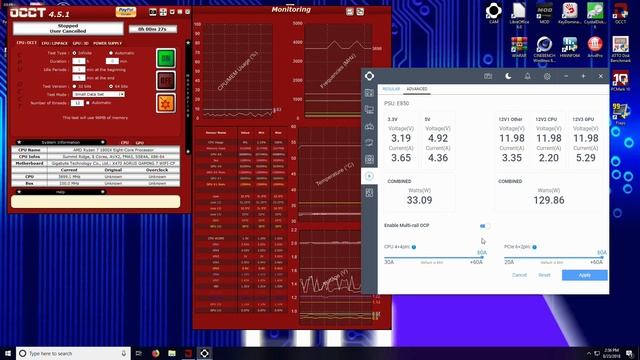
Task: Choose the 32 bits test version
Action: click(74, 87)
